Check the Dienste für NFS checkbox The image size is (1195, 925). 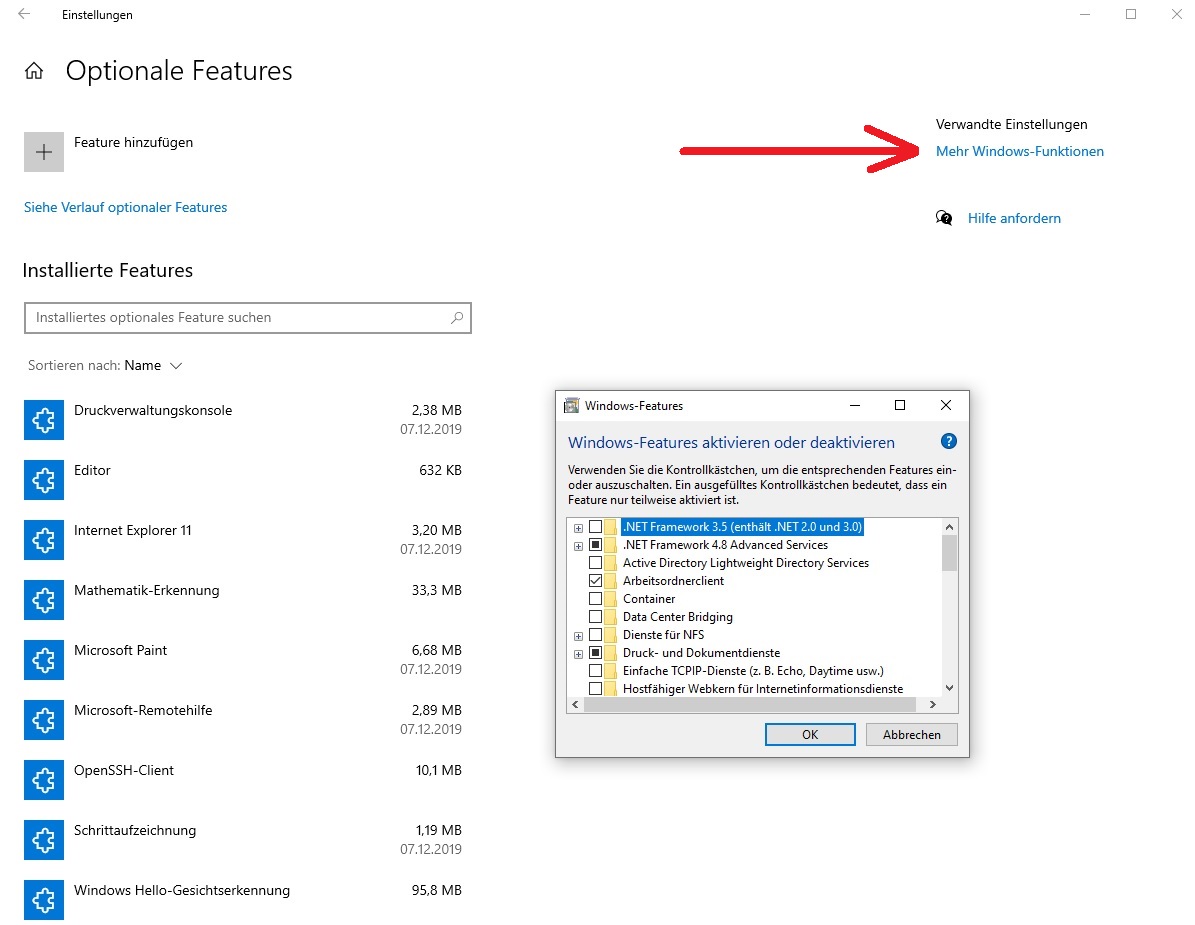pyautogui.click(x=595, y=635)
